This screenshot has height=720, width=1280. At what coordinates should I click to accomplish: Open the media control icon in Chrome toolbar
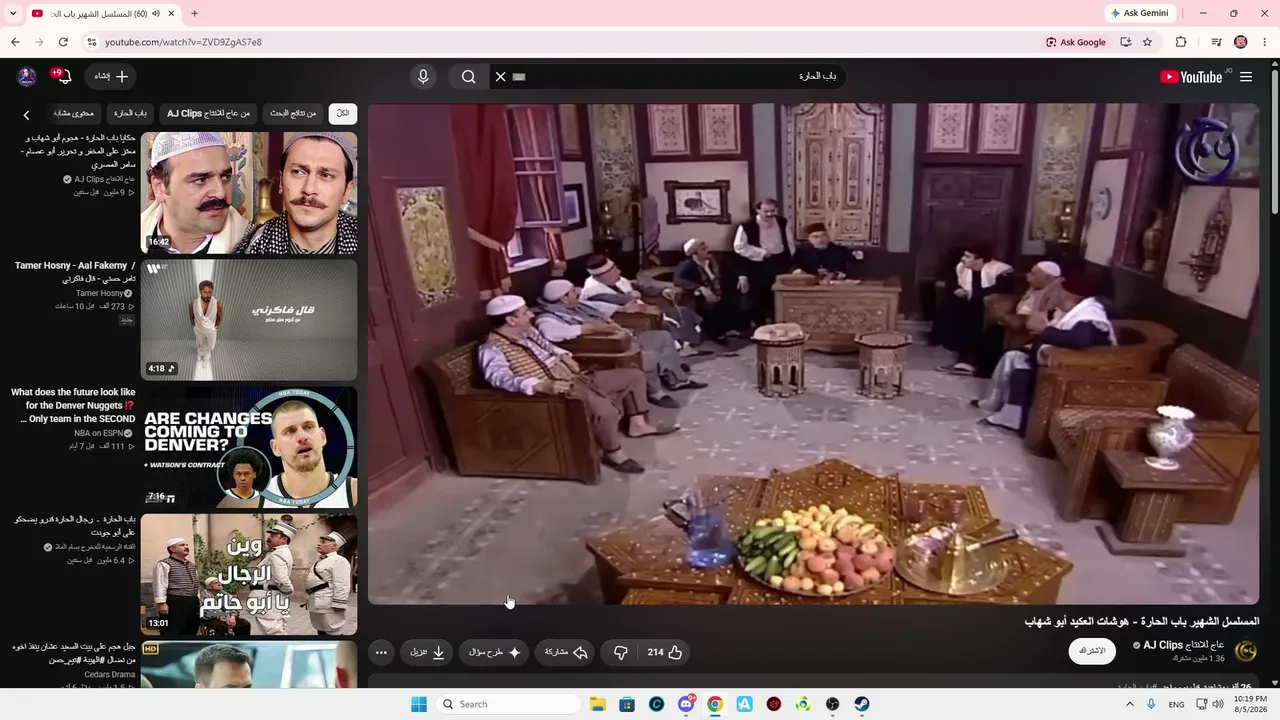pos(1216,42)
